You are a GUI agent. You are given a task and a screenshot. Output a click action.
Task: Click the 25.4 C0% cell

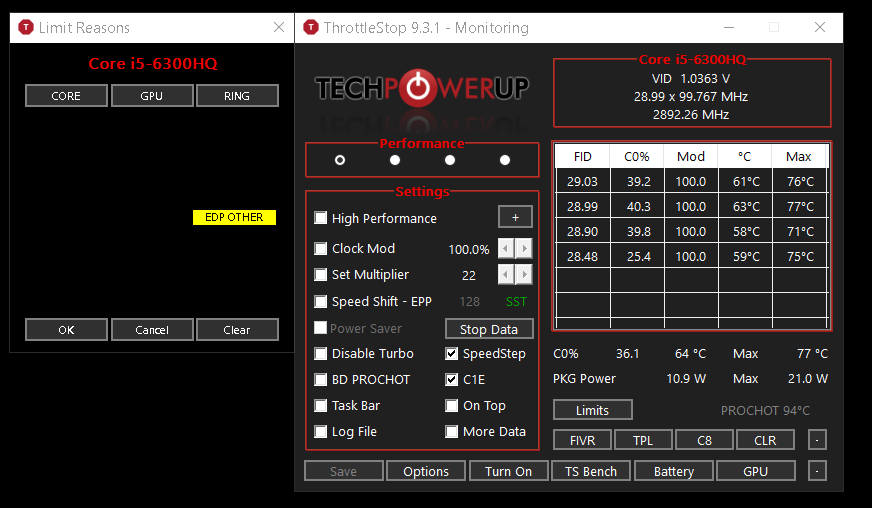pyautogui.click(x=638, y=257)
